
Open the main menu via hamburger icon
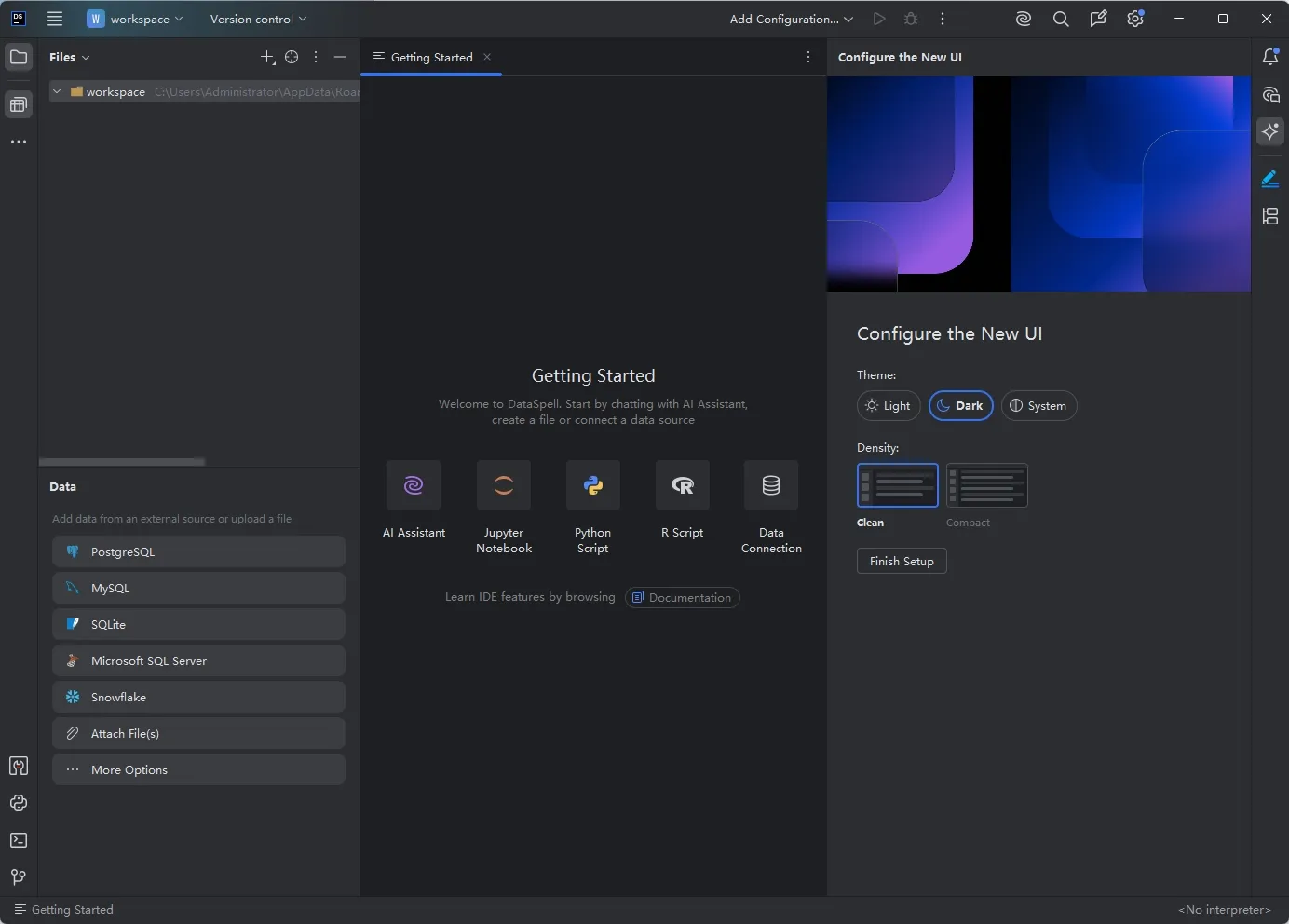[55, 19]
